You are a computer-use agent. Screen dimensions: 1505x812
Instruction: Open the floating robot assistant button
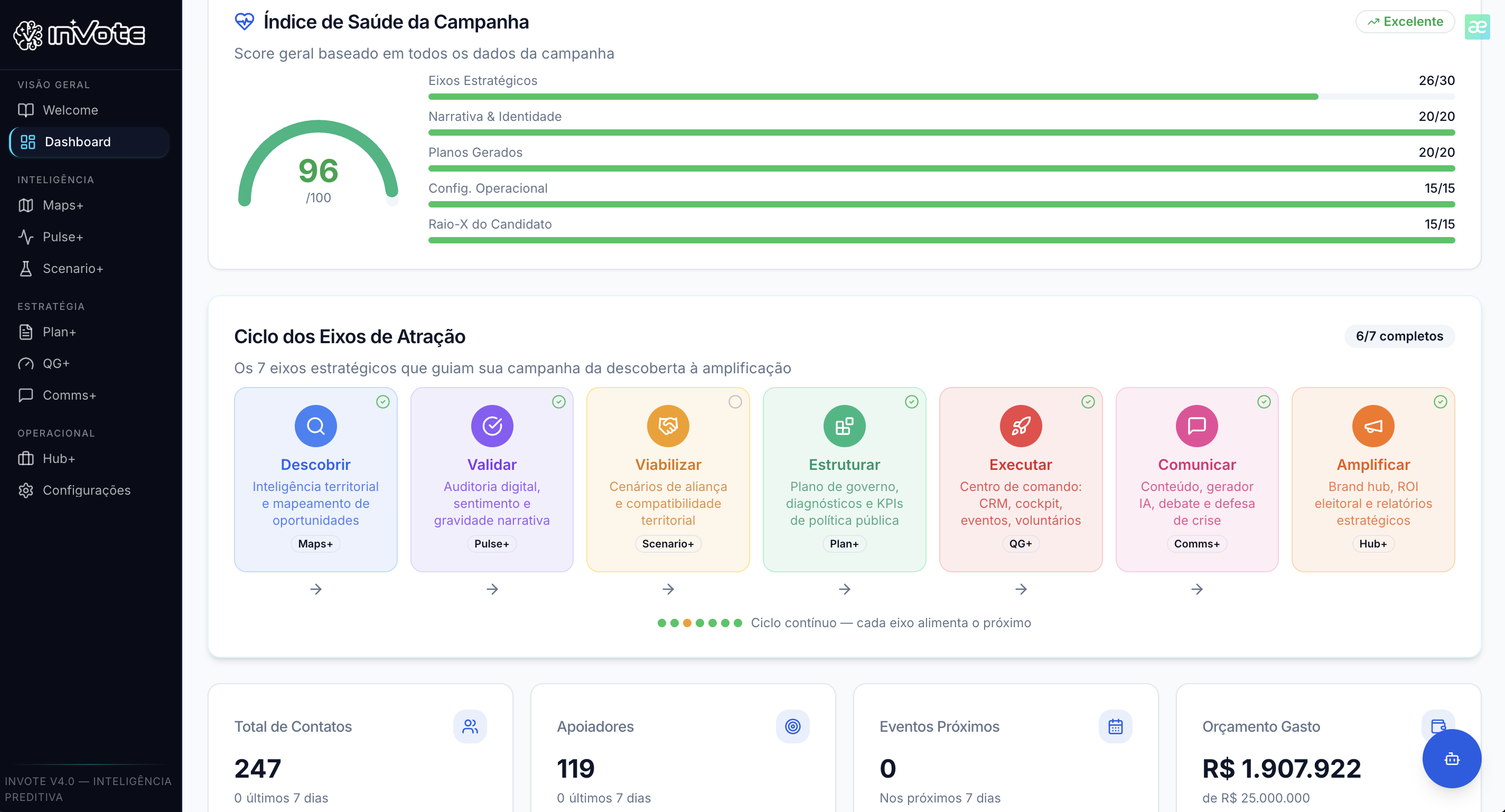(1451, 758)
